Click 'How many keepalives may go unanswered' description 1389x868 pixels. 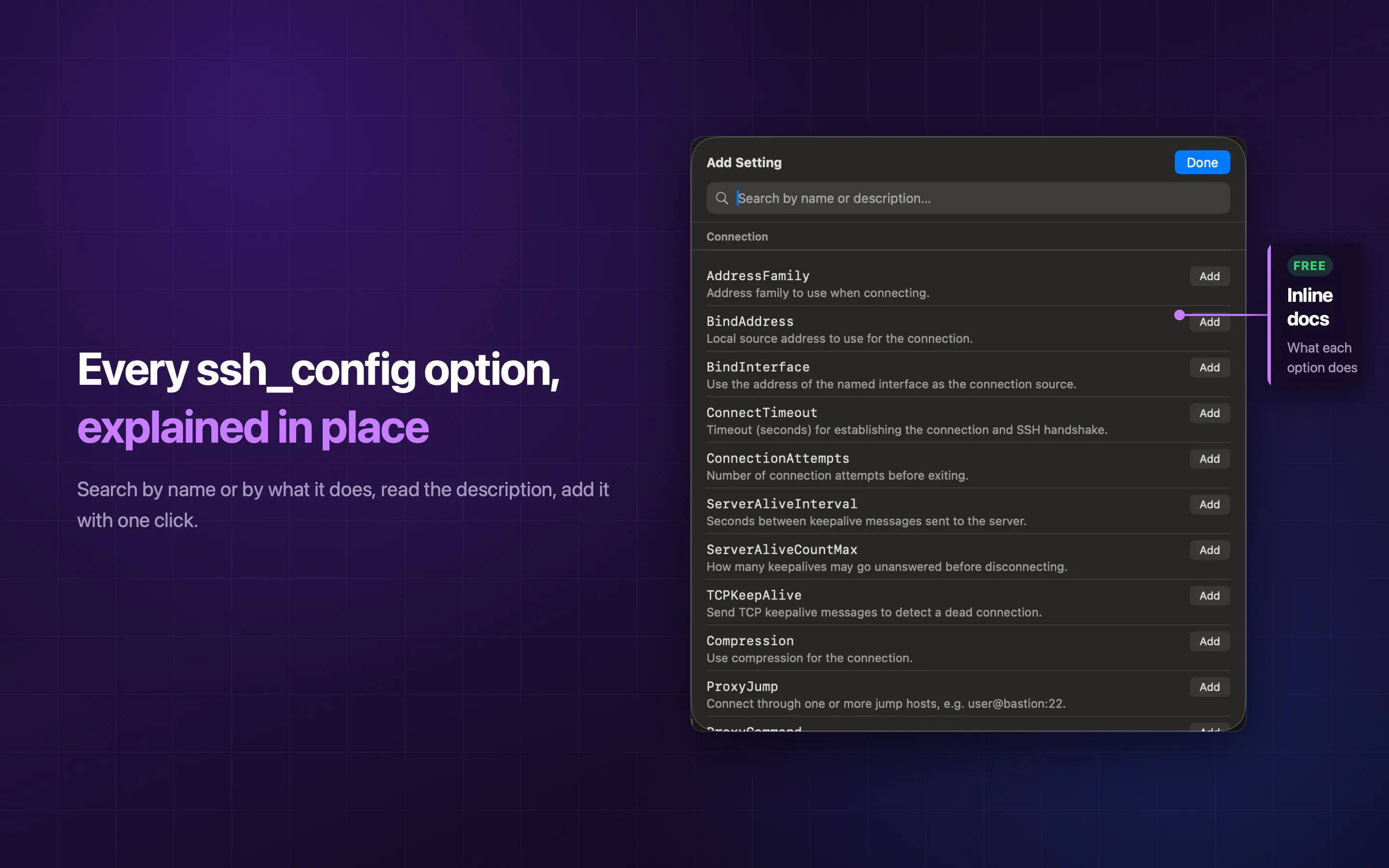(x=887, y=567)
